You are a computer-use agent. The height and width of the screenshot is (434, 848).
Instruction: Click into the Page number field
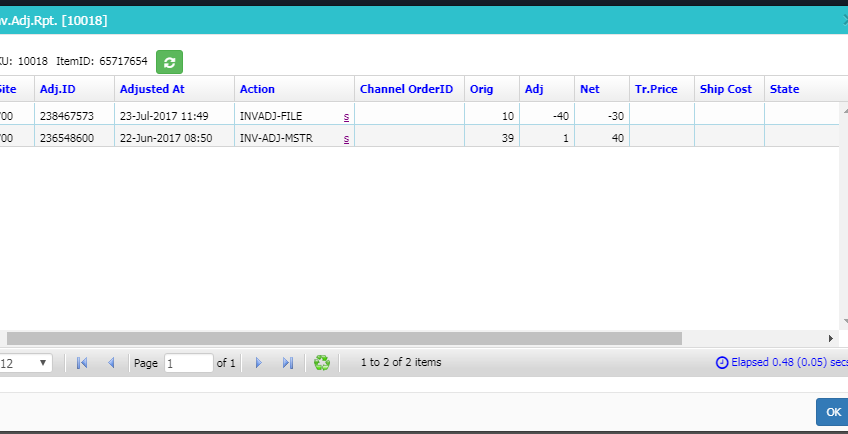(189, 363)
